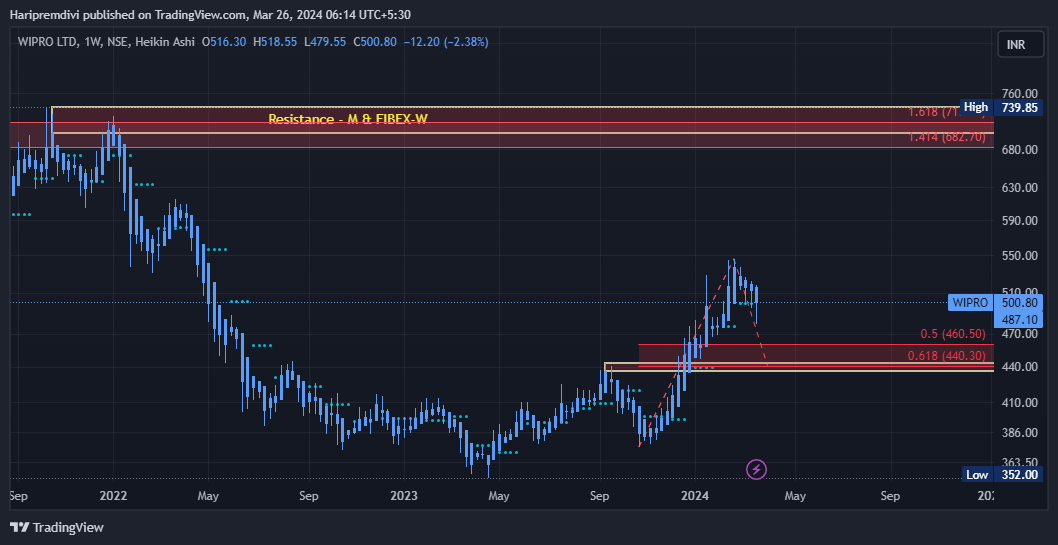
Task: Click the 680.00 price axis label
Action: click(x=1020, y=149)
